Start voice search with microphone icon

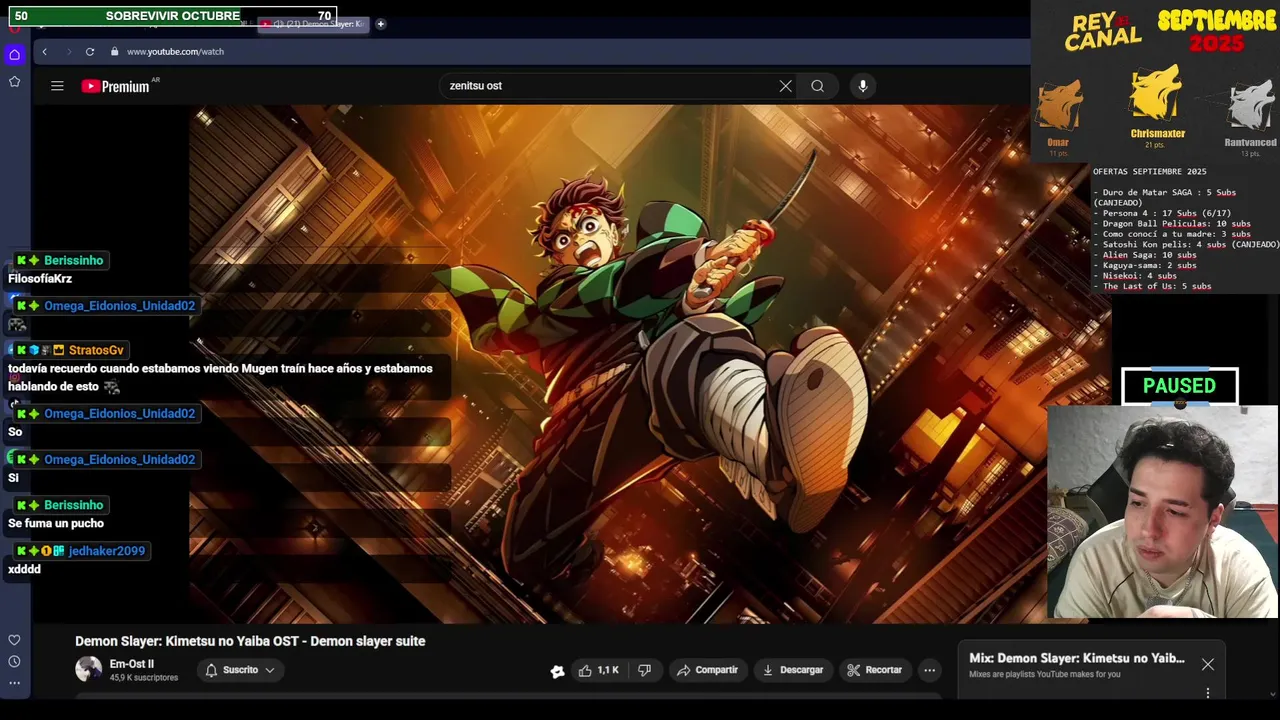pos(863,86)
